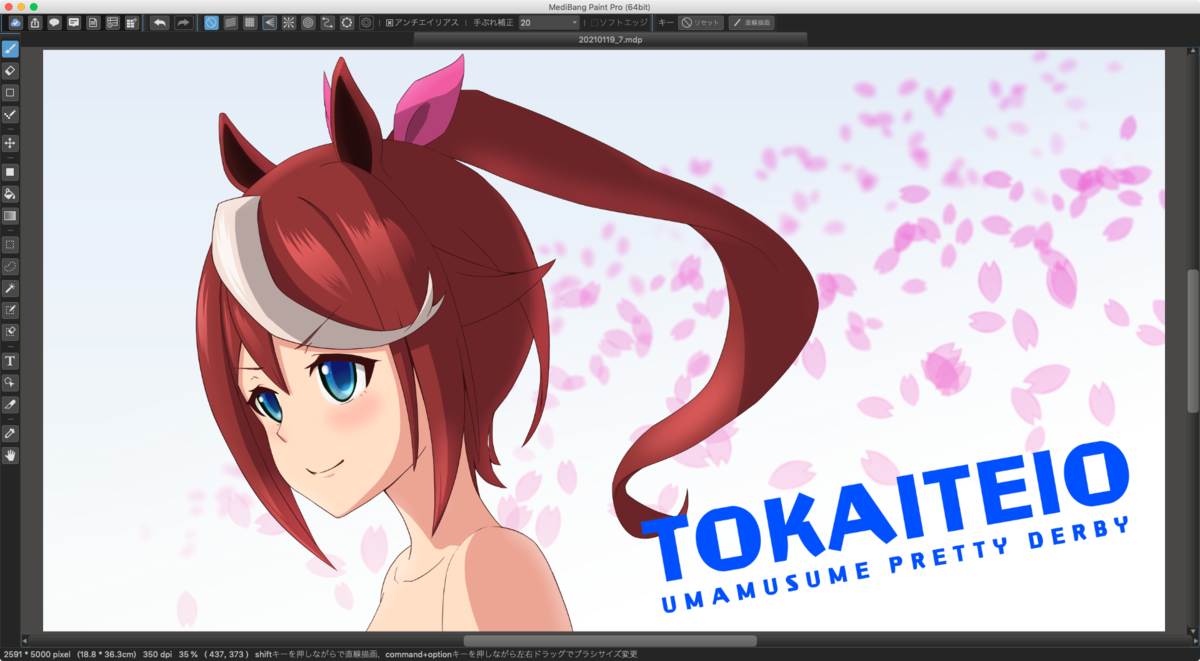Enable the vanishing point snap

269,22
